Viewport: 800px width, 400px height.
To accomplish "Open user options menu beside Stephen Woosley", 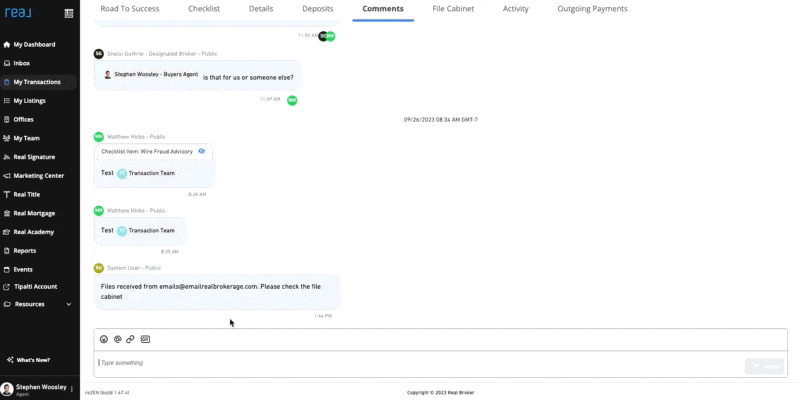I will click(72, 389).
